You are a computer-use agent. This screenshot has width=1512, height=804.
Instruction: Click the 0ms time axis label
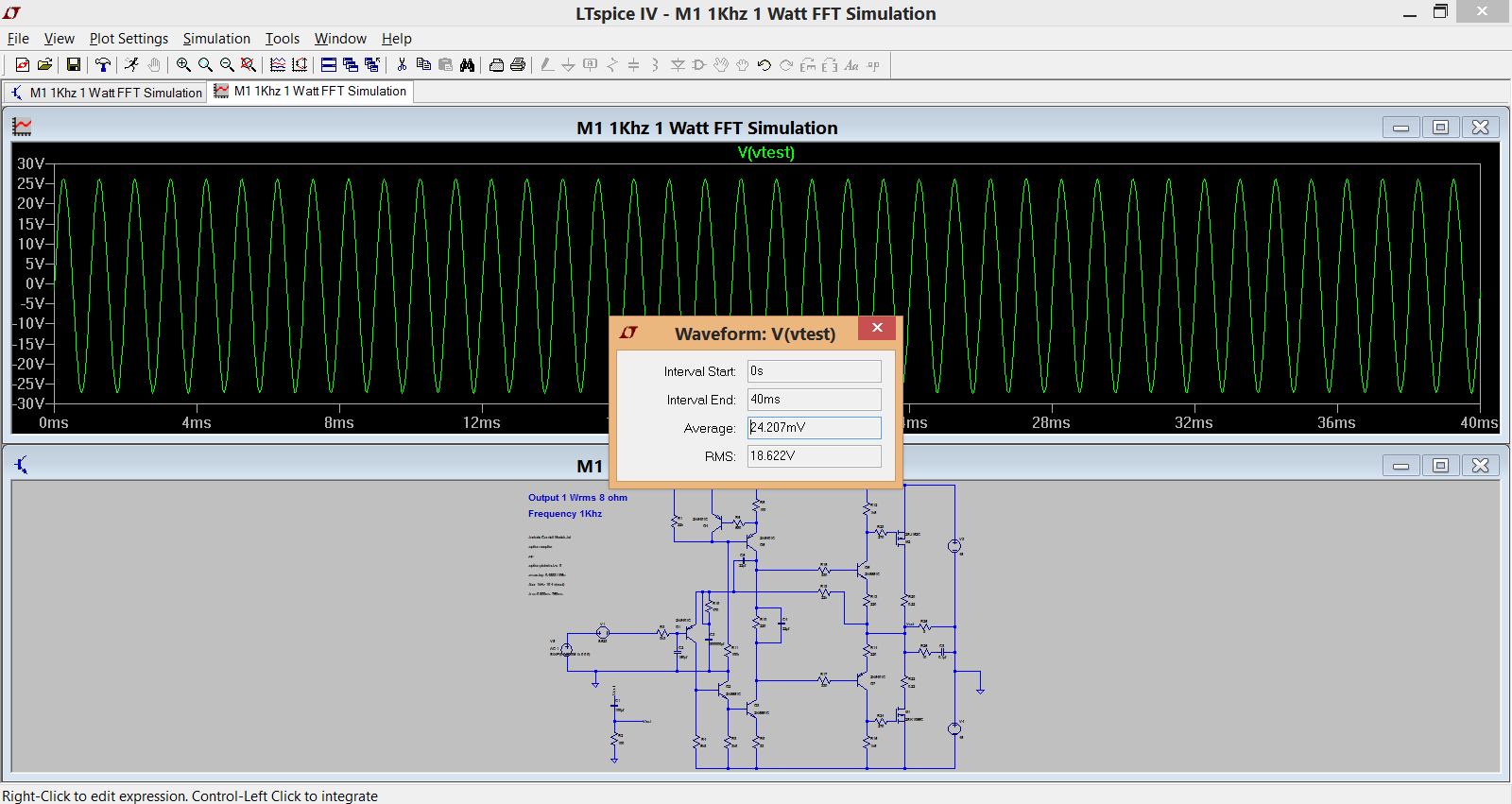54,423
